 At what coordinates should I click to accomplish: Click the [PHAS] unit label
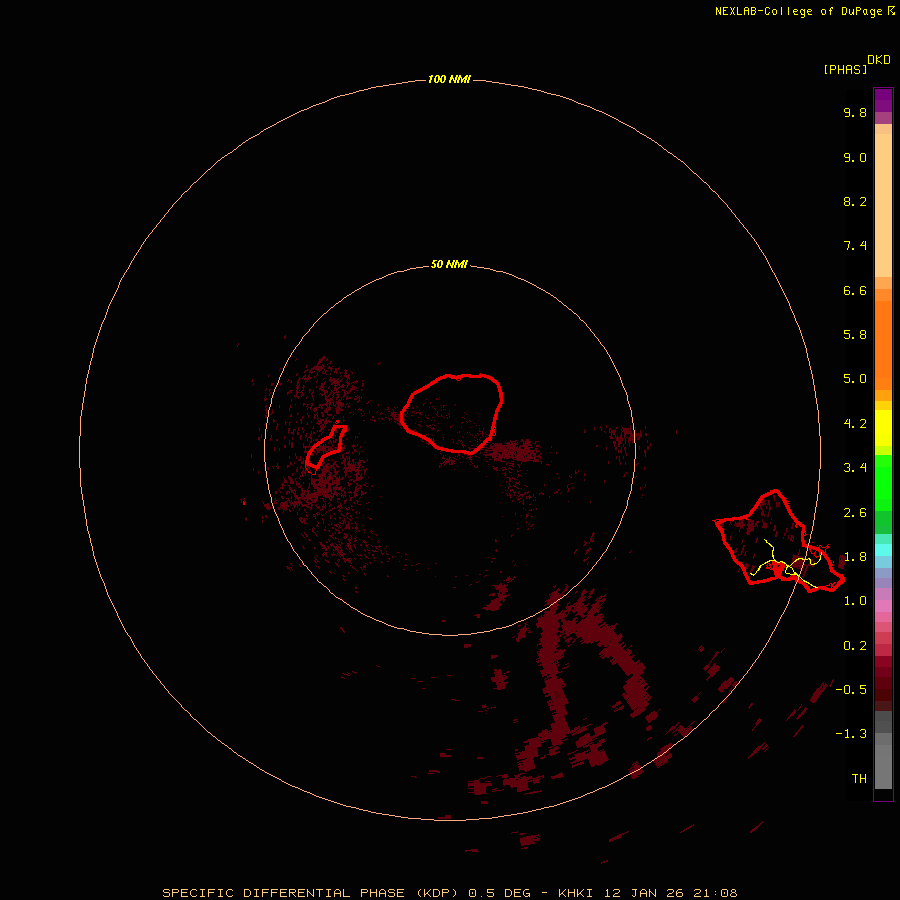pyautogui.click(x=845, y=69)
